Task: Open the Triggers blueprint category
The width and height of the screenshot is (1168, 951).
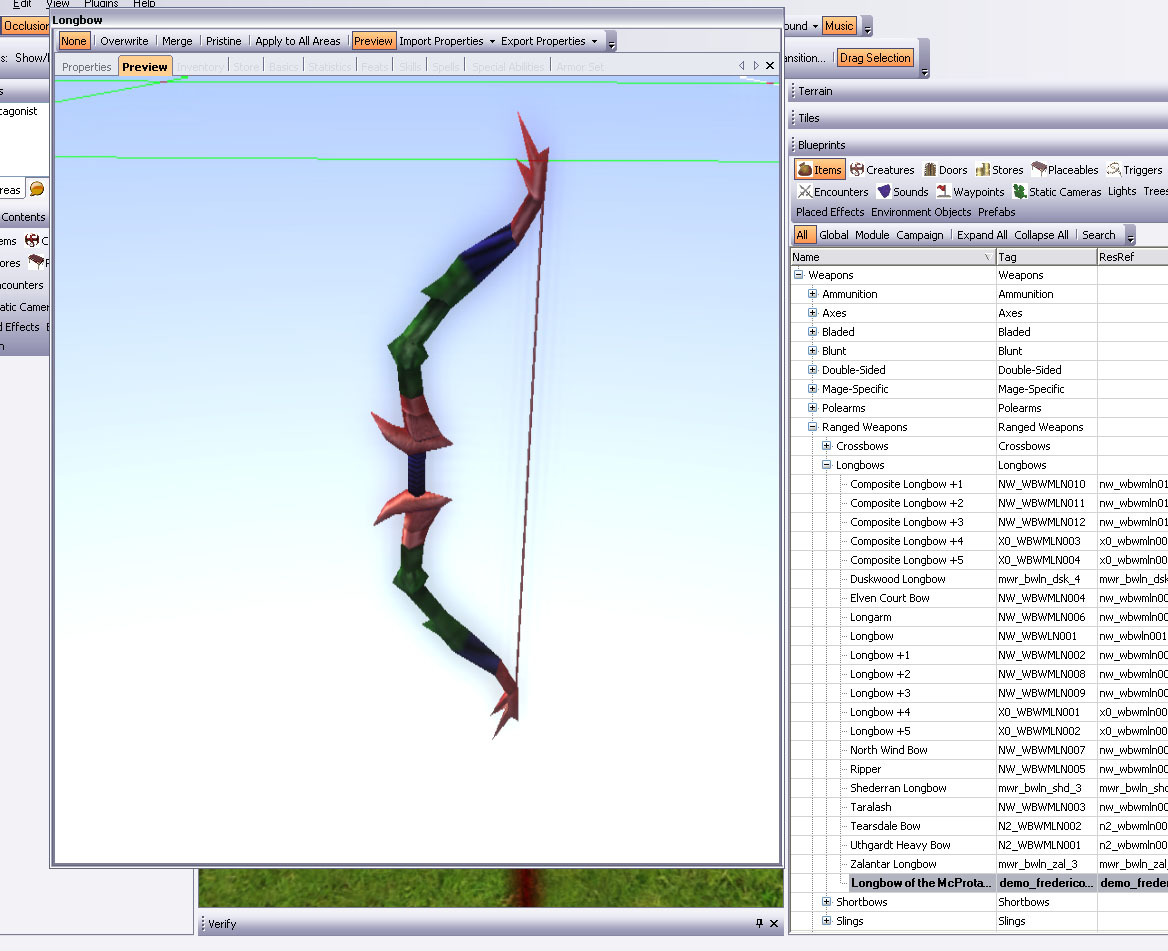Action: [1134, 170]
